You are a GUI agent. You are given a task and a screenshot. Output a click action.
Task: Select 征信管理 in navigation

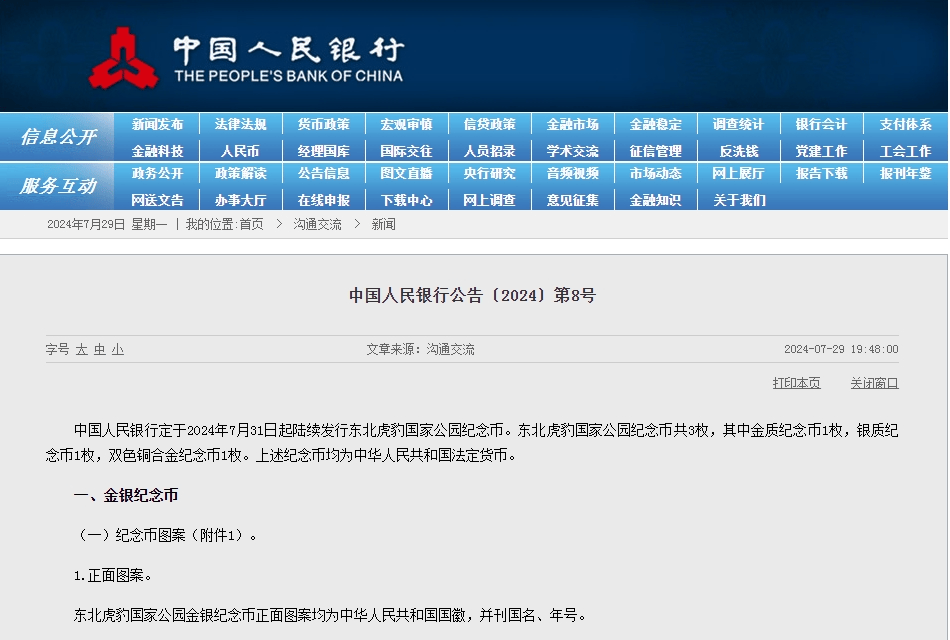pos(656,151)
